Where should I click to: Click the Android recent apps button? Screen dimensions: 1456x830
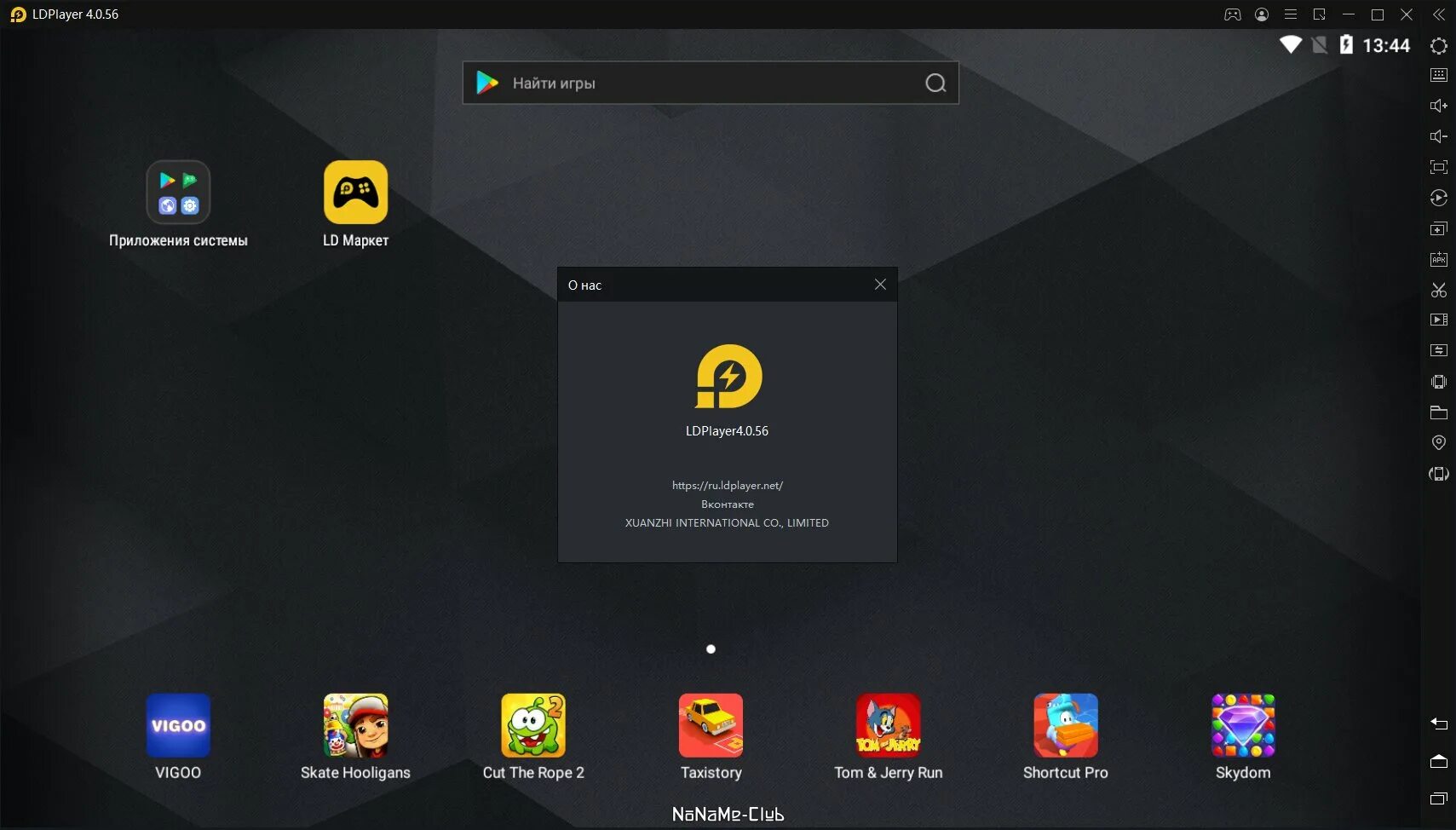click(1439, 798)
